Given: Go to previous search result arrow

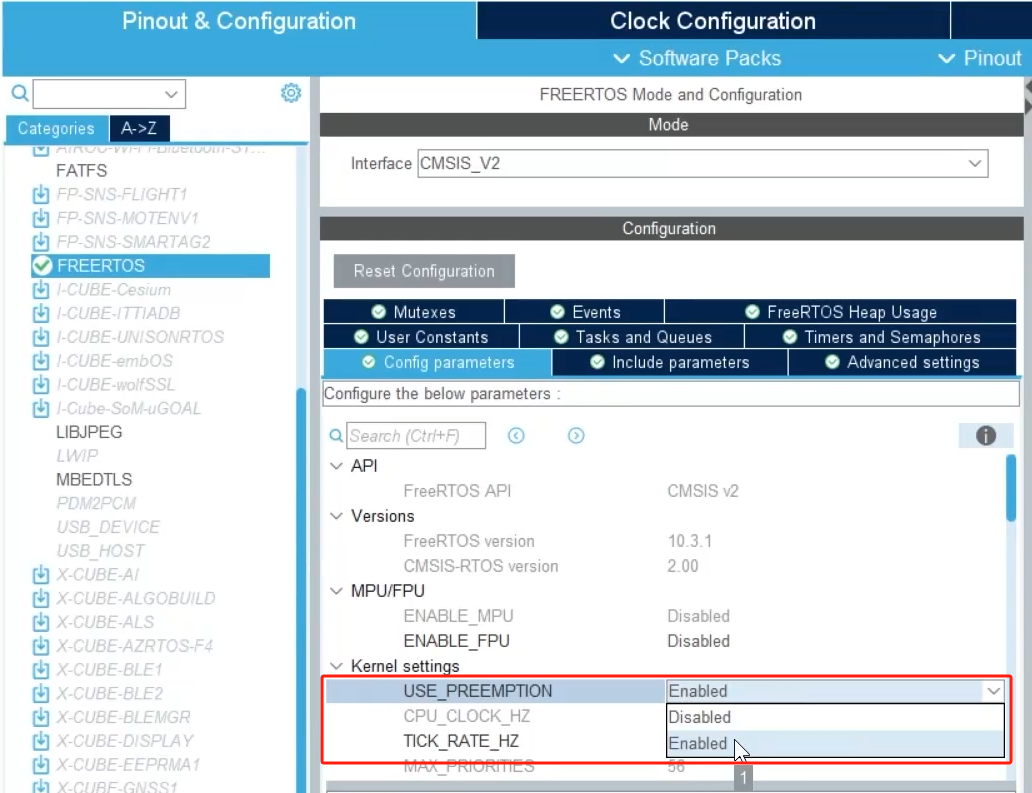Looking at the screenshot, I should click(x=516, y=436).
